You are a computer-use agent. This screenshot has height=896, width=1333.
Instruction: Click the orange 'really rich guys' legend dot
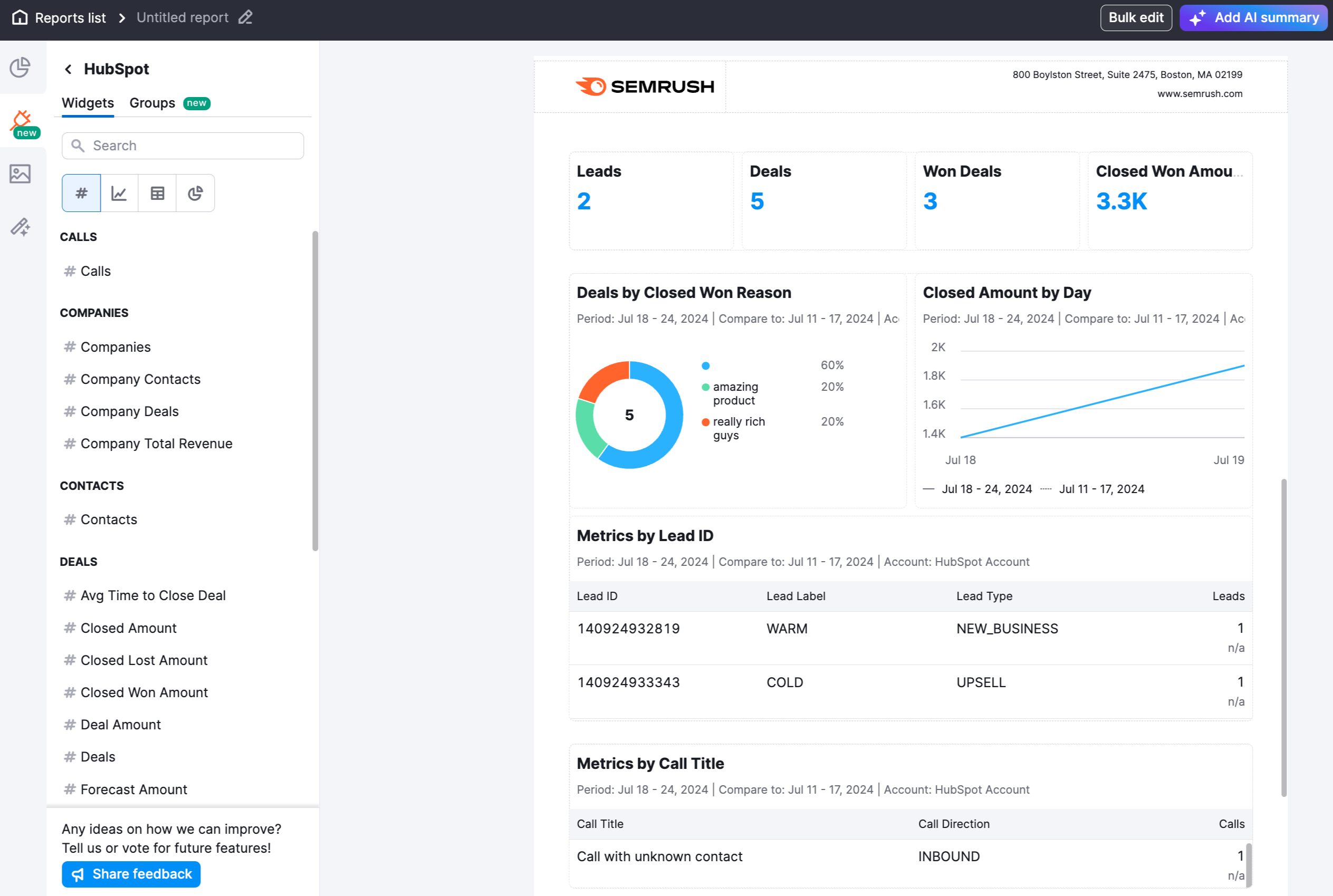click(705, 422)
